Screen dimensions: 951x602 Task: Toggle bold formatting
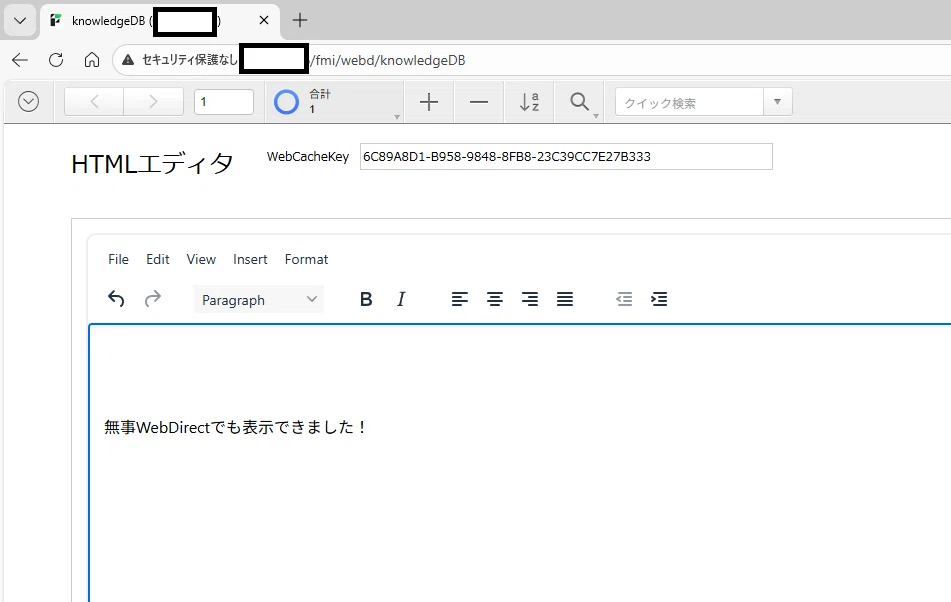[366, 299]
